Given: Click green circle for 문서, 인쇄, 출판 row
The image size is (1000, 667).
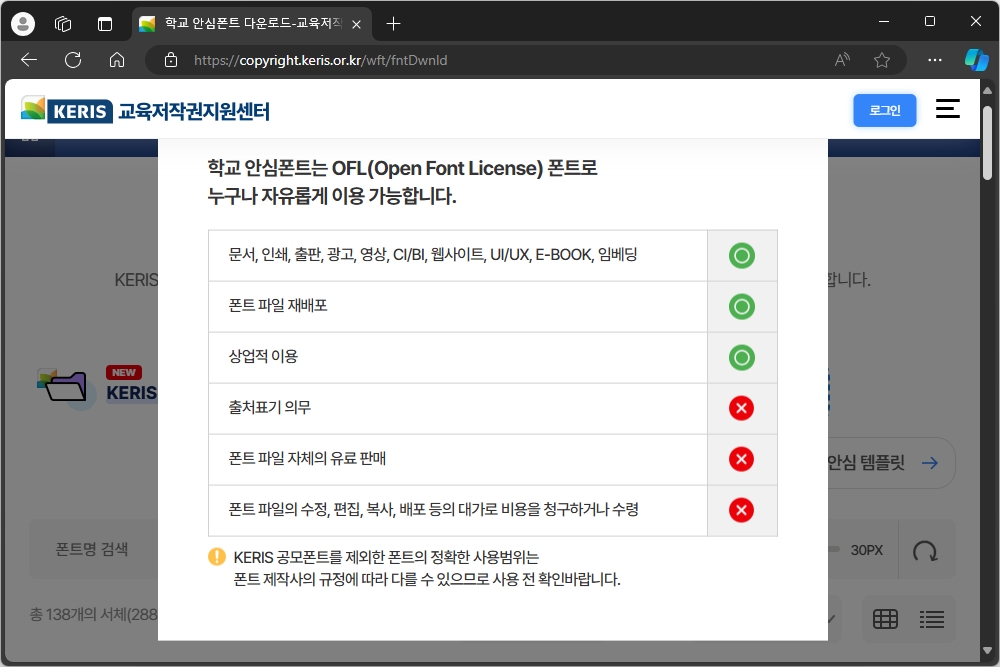Looking at the screenshot, I should point(742,256).
